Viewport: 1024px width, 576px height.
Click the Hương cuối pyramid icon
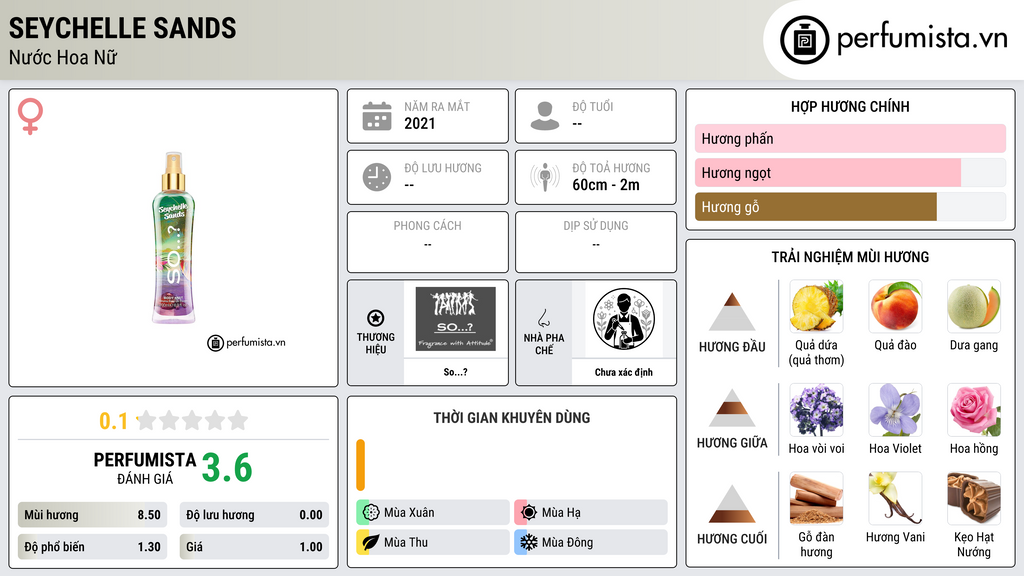coord(732,504)
